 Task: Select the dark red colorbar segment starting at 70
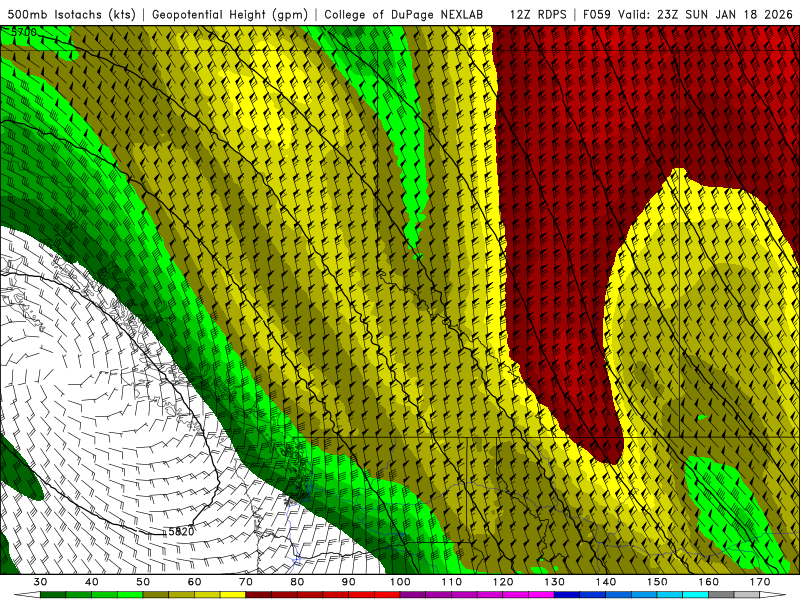[x=259, y=595]
